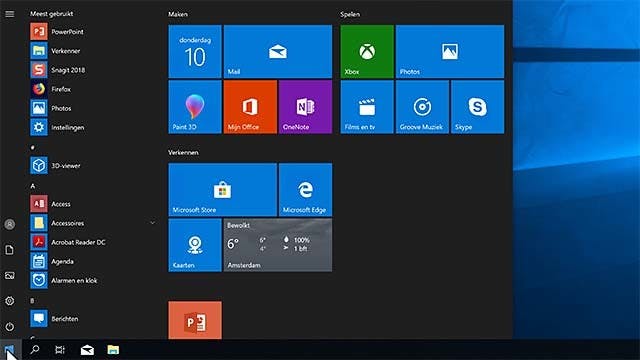
Task: Open 3D-viewer app
Action: tap(94, 166)
